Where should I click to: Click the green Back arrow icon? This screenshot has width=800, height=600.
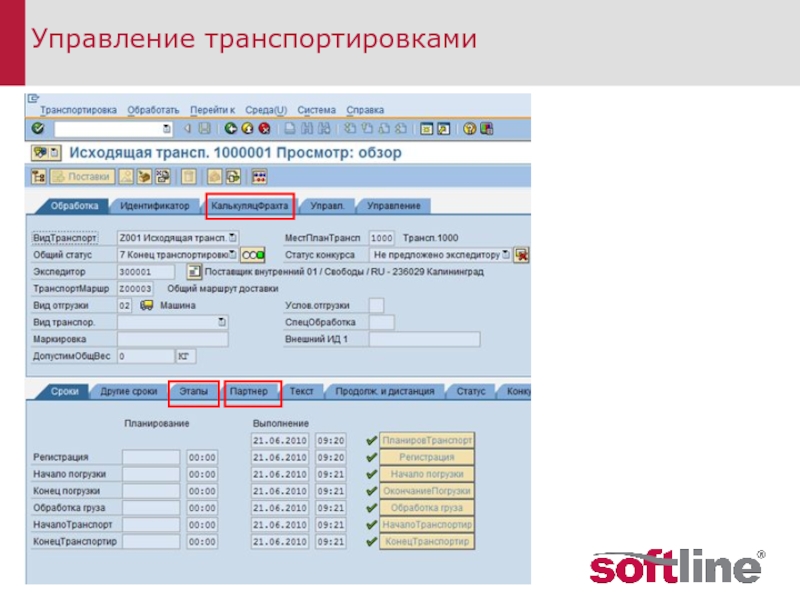point(231,129)
